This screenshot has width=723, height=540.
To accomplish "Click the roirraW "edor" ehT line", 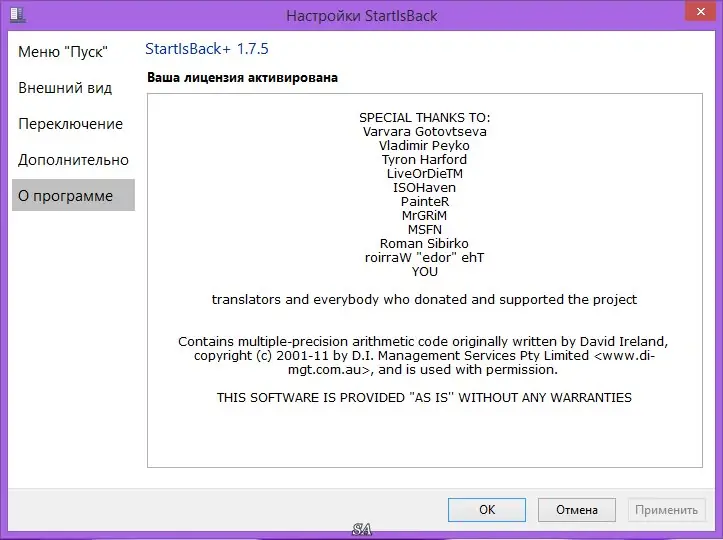I will click(x=425, y=257).
